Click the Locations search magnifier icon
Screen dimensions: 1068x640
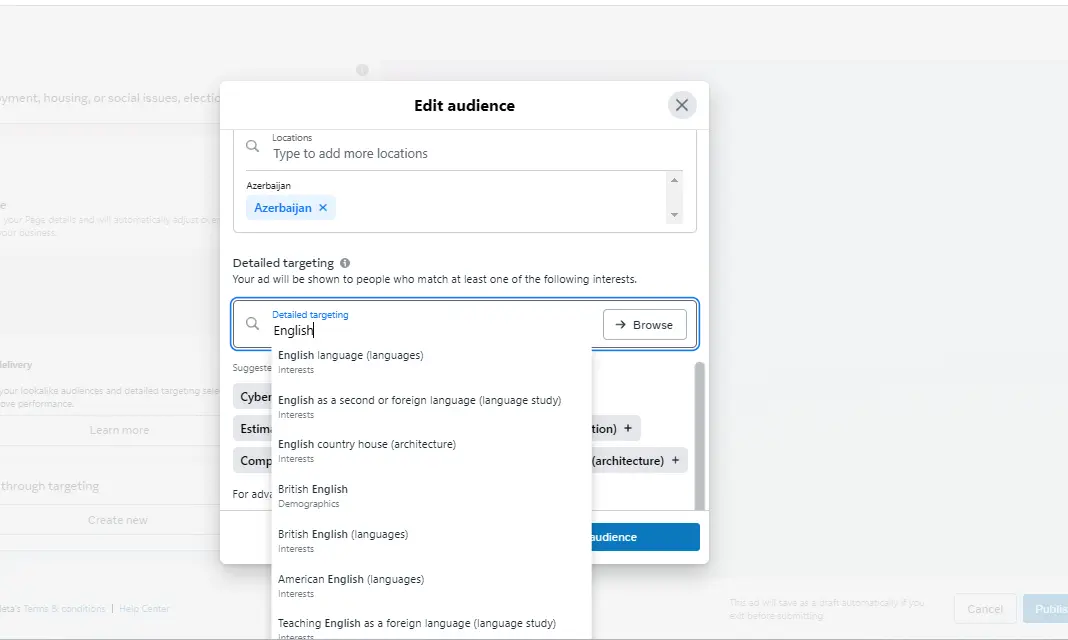[x=253, y=146]
